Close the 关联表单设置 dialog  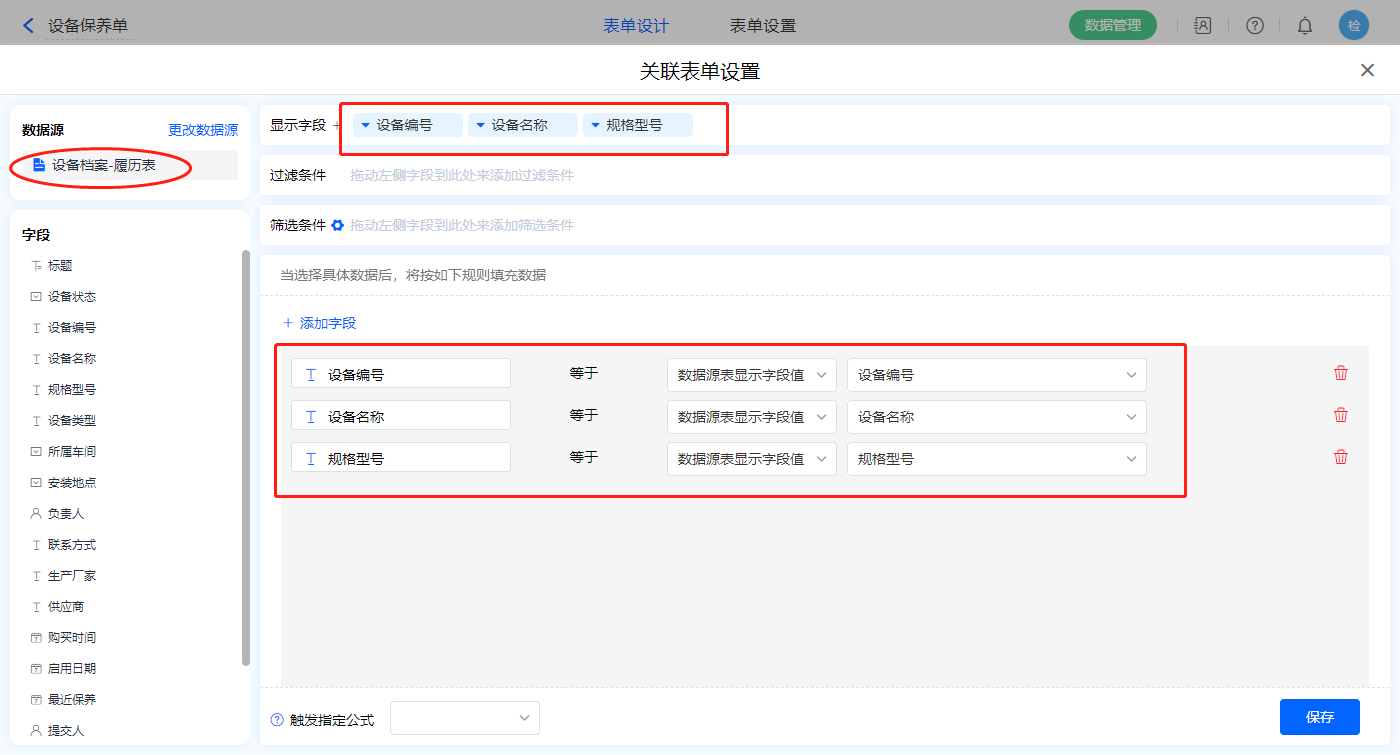[1367, 70]
